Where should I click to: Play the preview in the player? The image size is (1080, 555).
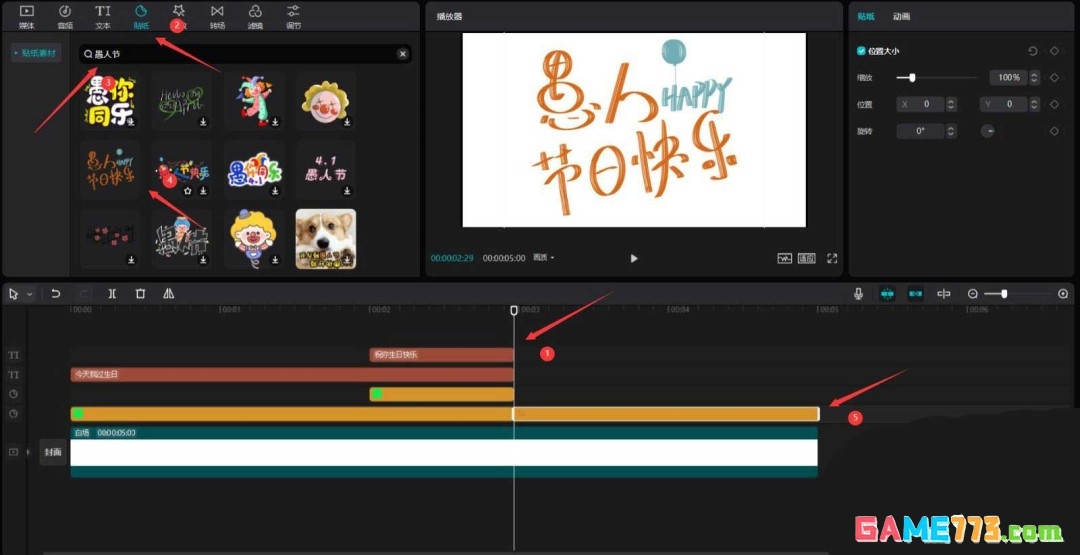pyautogui.click(x=634, y=258)
